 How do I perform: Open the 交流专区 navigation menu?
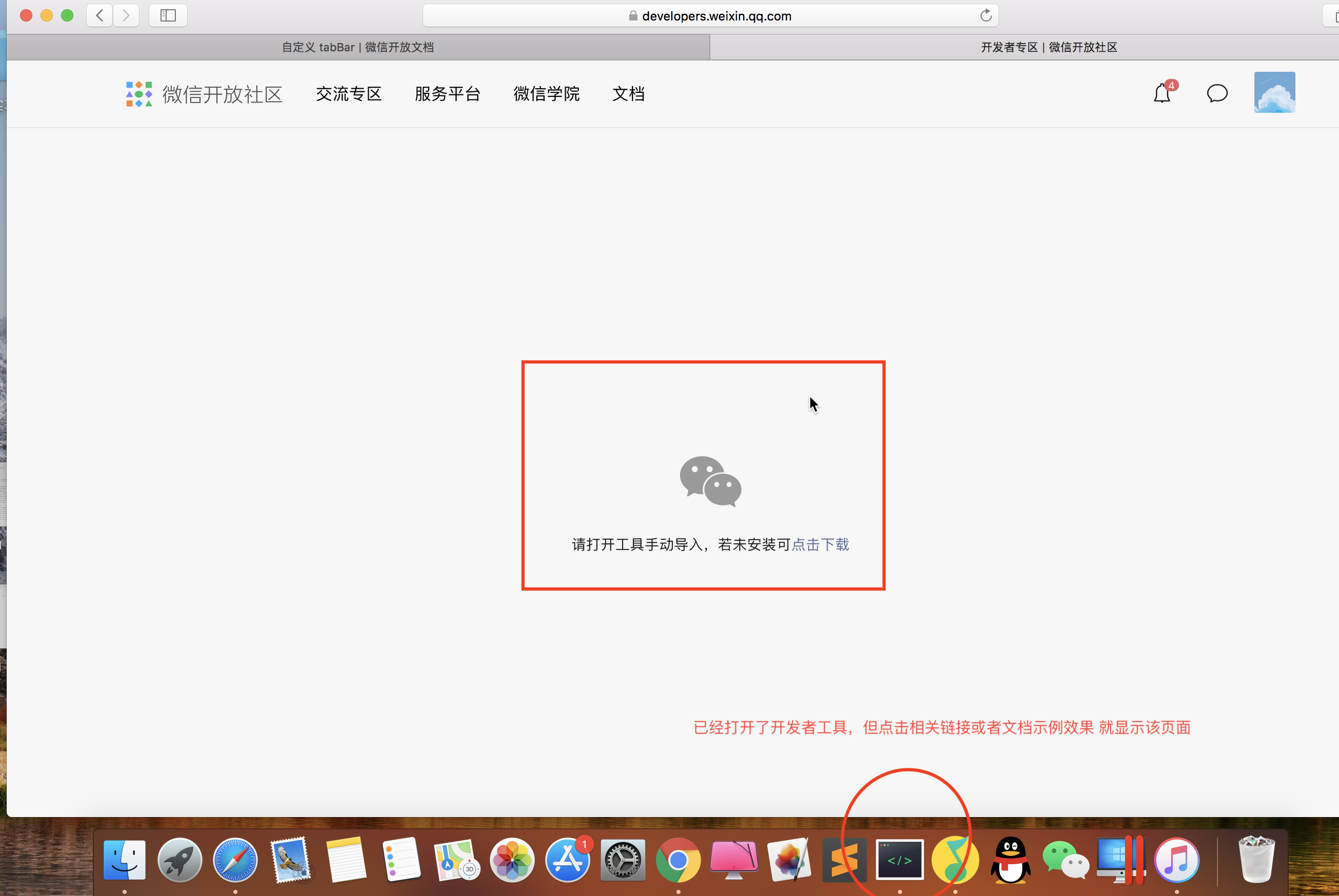click(x=349, y=94)
